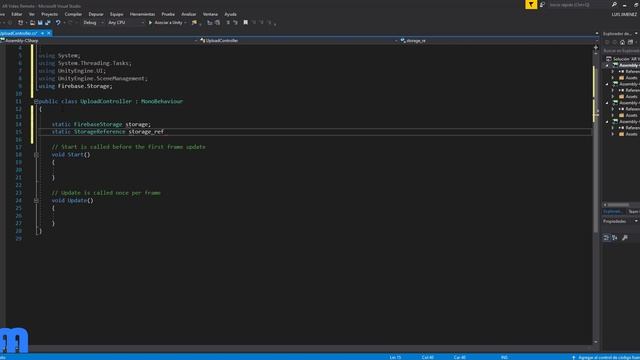Image resolution: width=640 pixels, height=360 pixels.
Task: Toggle a bookmark via toolbar icon
Action: point(246,22)
